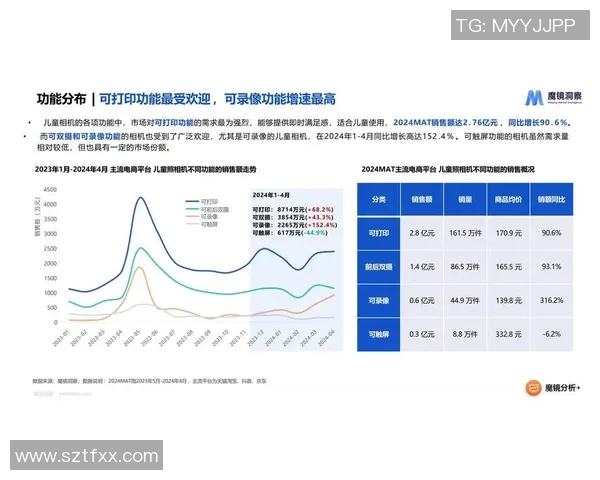Click the 2265万元(+152.4%) annotation line

click(x=295, y=225)
